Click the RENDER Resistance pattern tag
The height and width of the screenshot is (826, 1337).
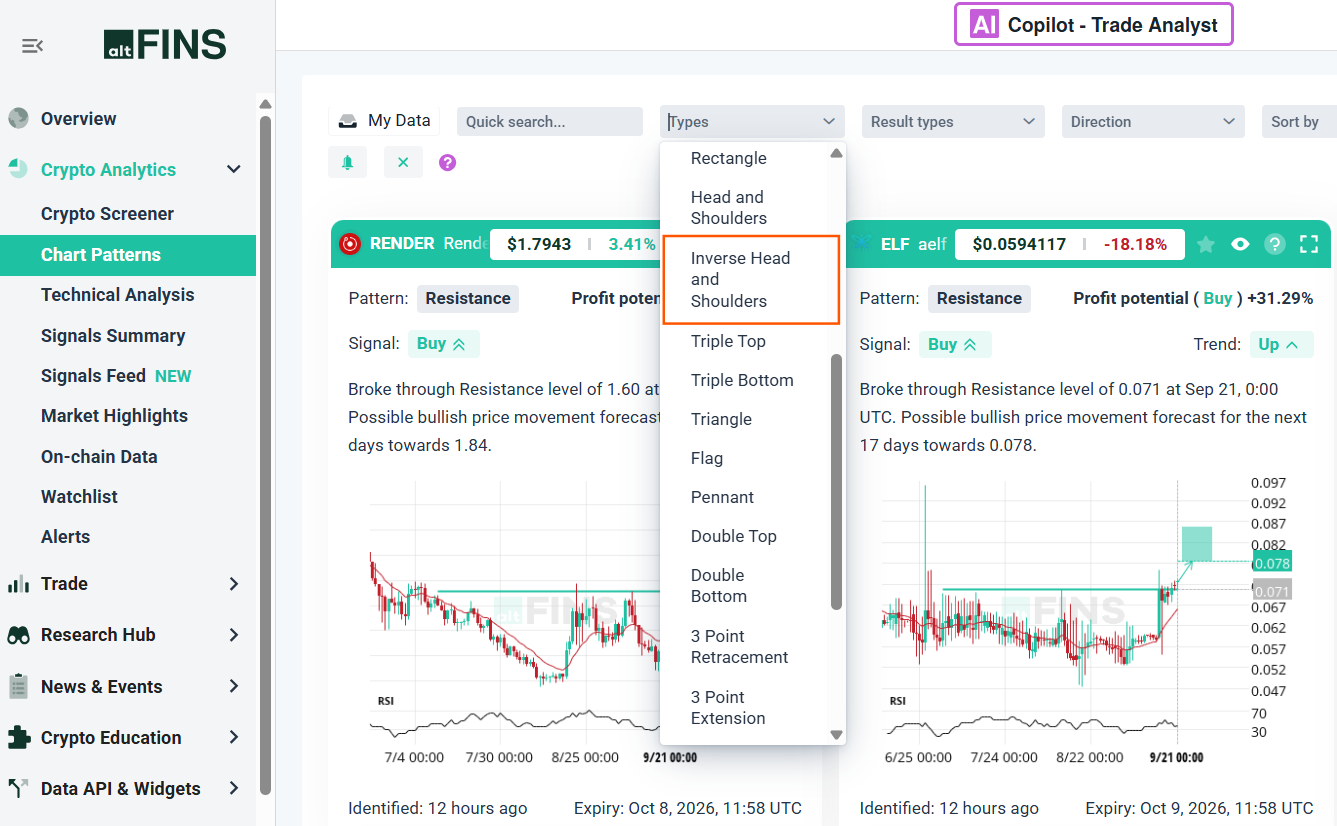pyautogui.click(x=468, y=298)
